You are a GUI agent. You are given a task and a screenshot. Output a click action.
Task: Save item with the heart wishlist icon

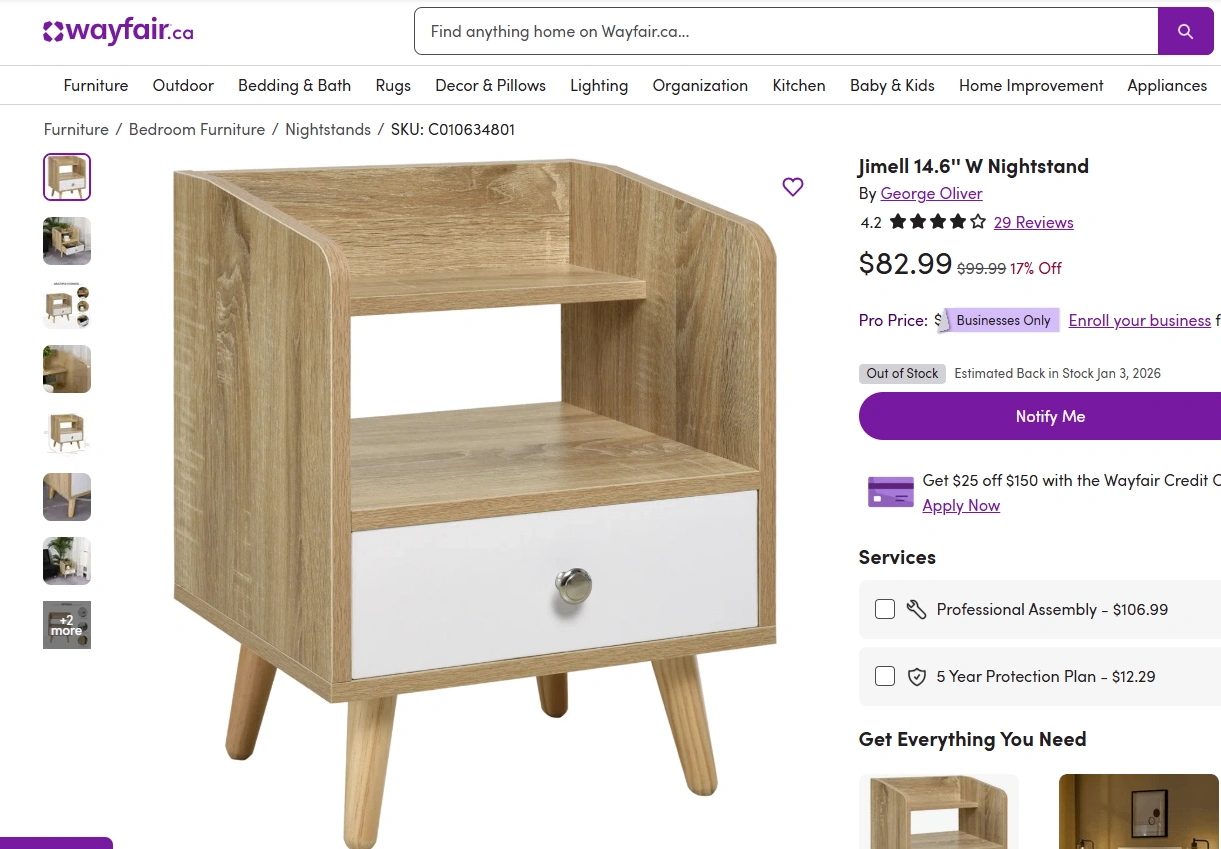pos(793,187)
